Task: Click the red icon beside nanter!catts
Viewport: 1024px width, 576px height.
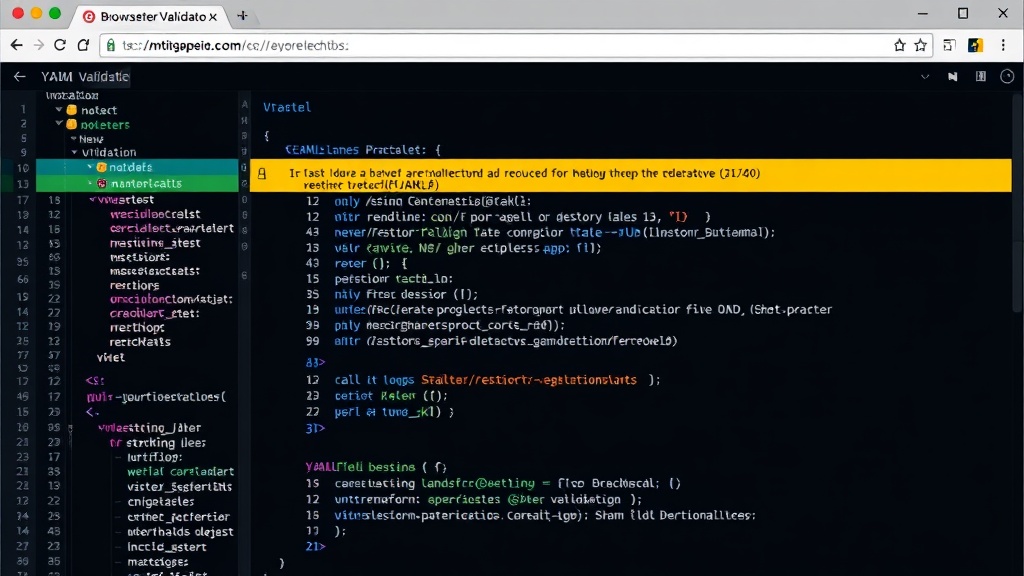Action: click(x=102, y=184)
